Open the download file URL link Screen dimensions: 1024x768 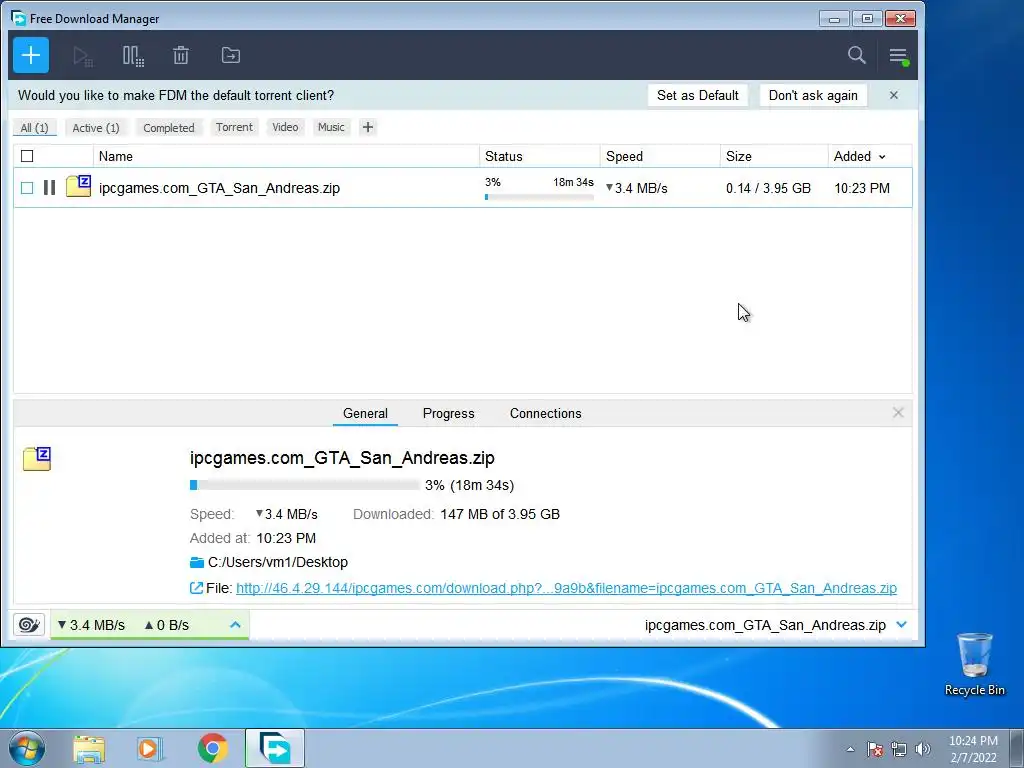pos(566,588)
